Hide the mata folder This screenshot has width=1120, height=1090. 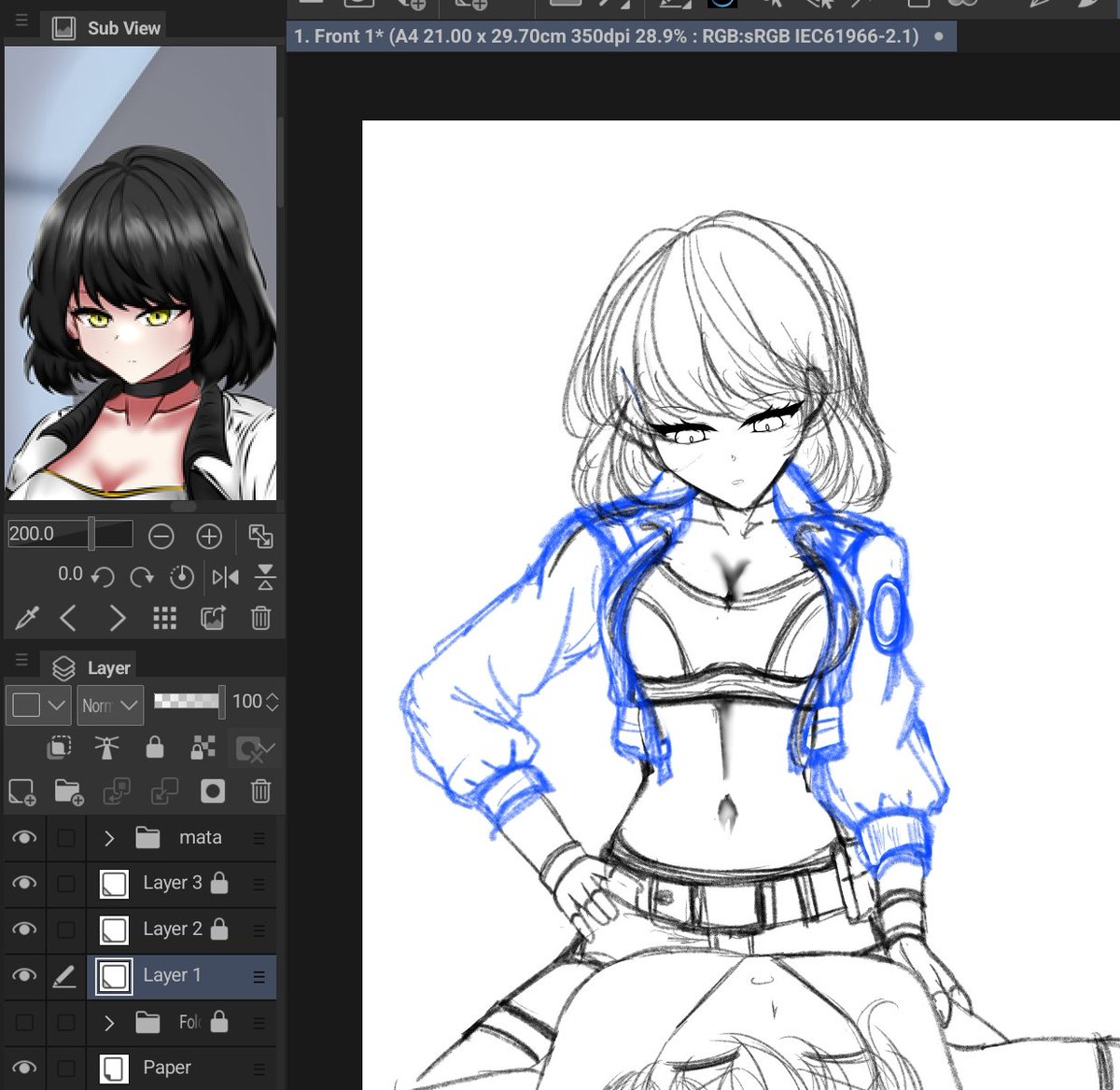(23, 837)
